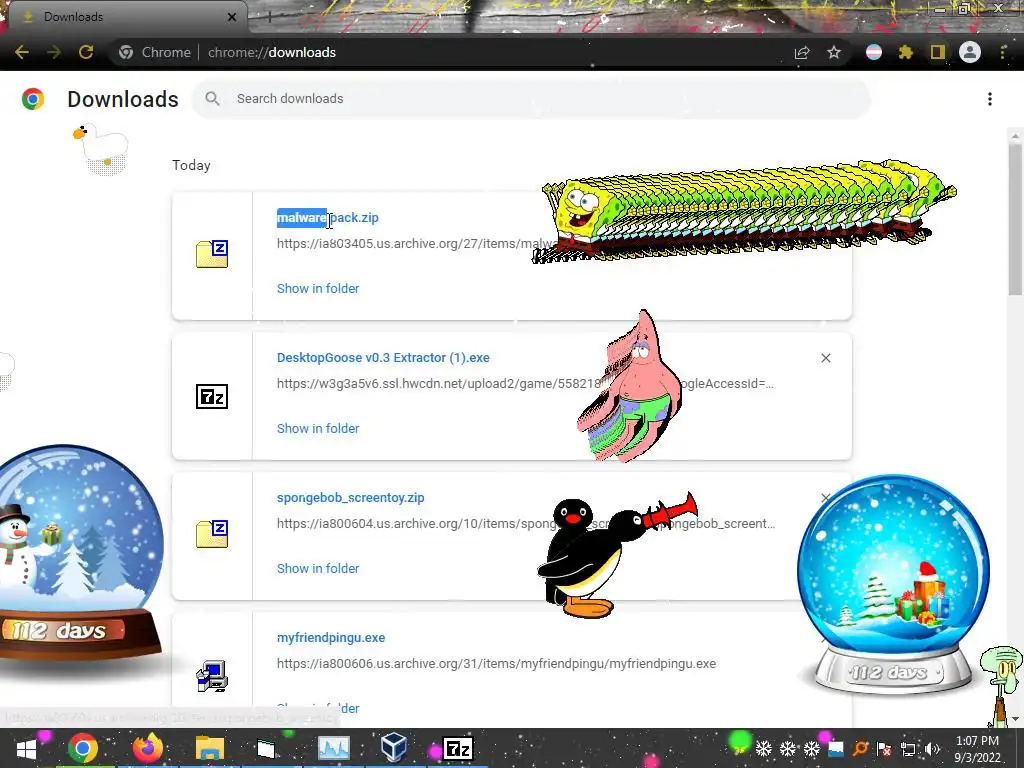Click the DesktopGoose hwcdn.net source URL
1024x768 pixels.
click(525, 383)
